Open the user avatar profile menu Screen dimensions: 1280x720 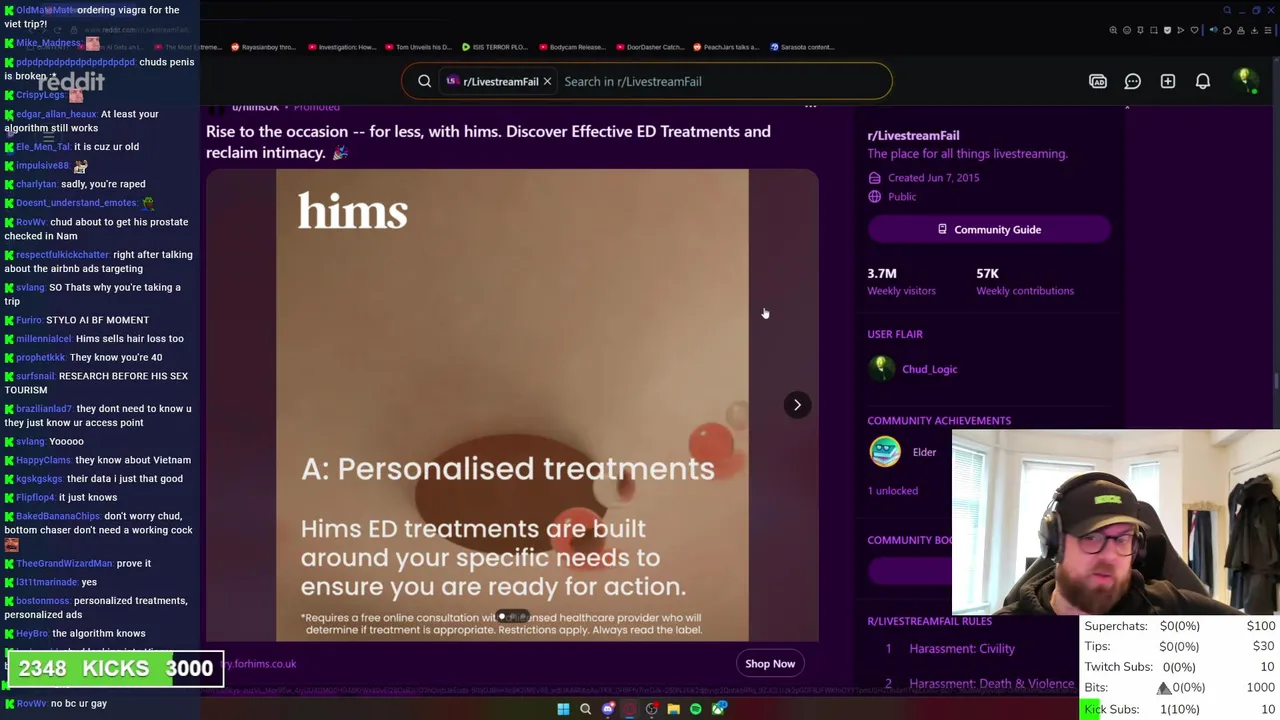[1245, 81]
